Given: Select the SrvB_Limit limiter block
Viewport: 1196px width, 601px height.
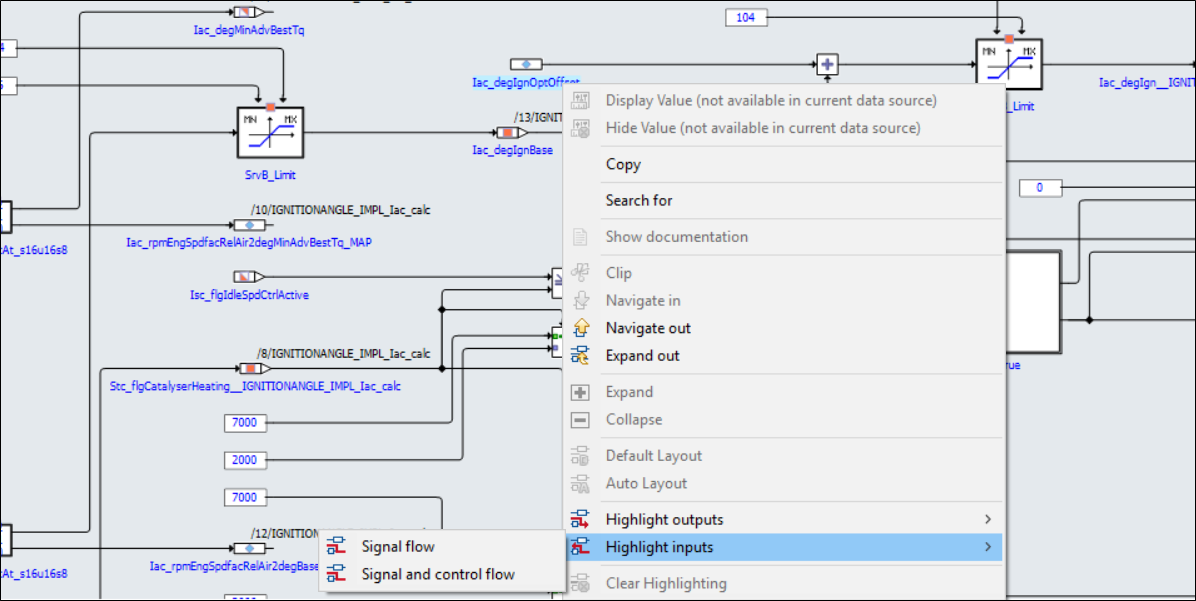Looking at the screenshot, I should (269, 134).
